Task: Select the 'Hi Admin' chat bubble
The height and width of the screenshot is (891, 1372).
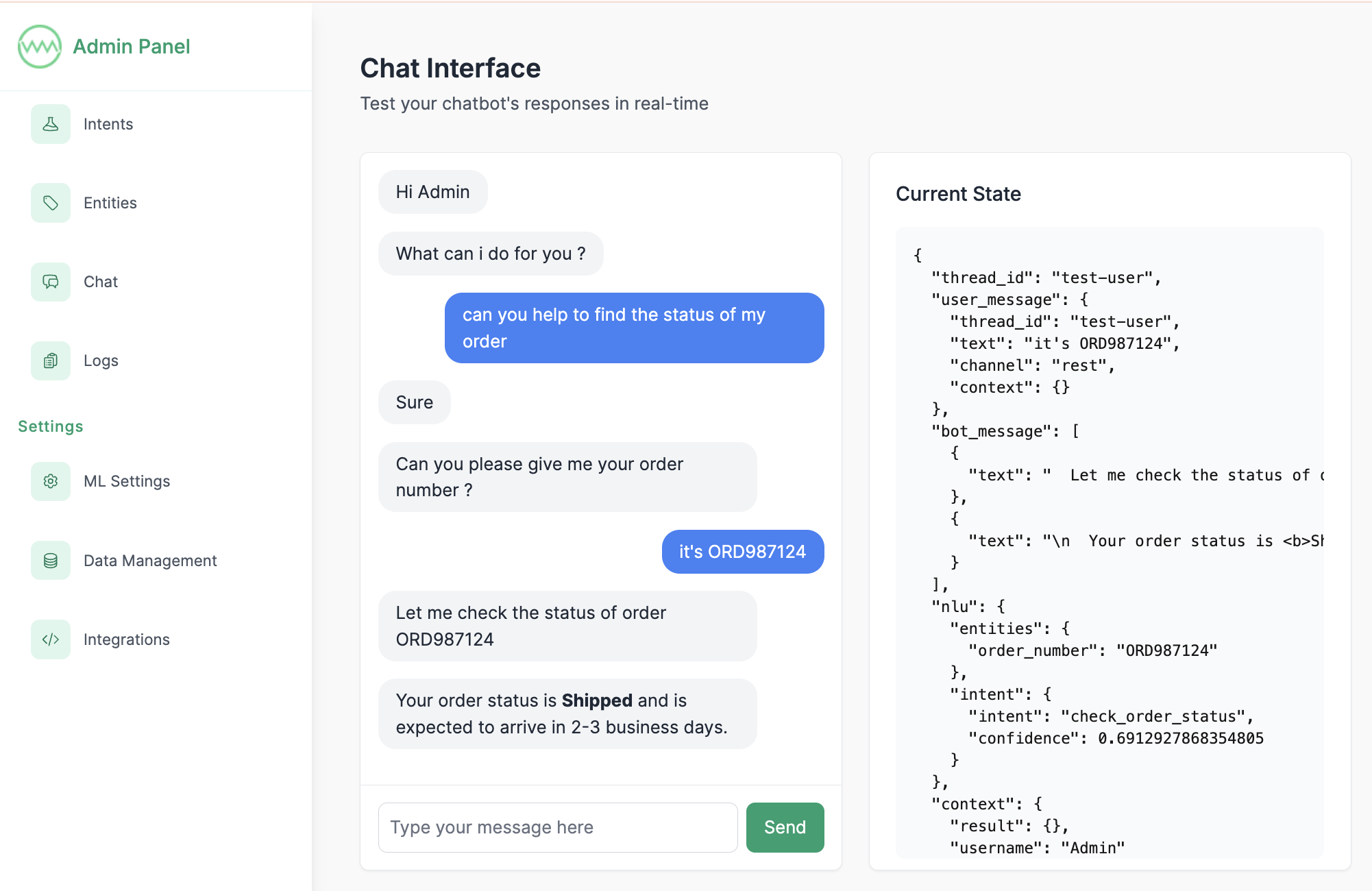Action: pyautogui.click(x=432, y=192)
